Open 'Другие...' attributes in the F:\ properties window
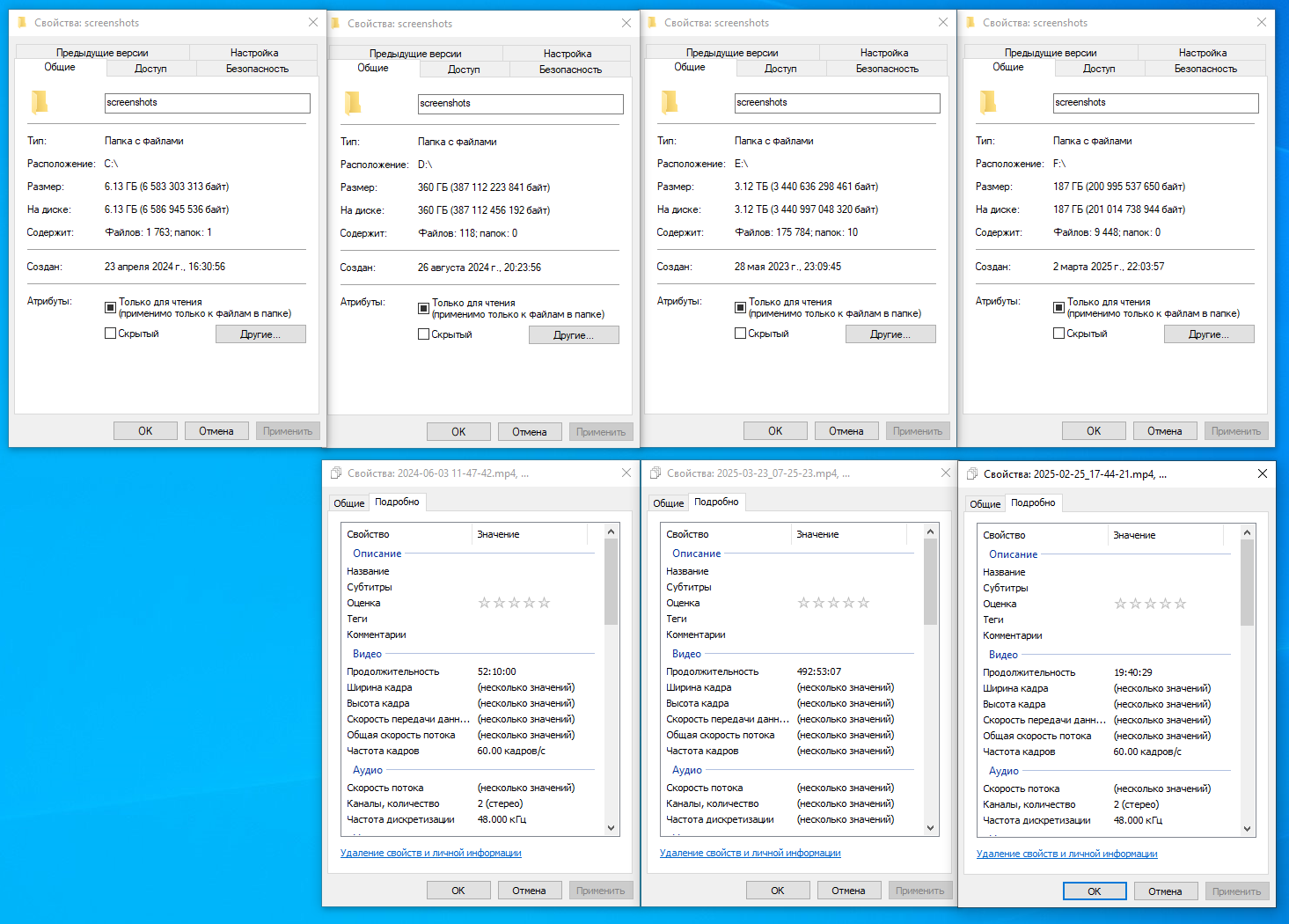The width and height of the screenshot is (1289, 924). (1209, 334)
